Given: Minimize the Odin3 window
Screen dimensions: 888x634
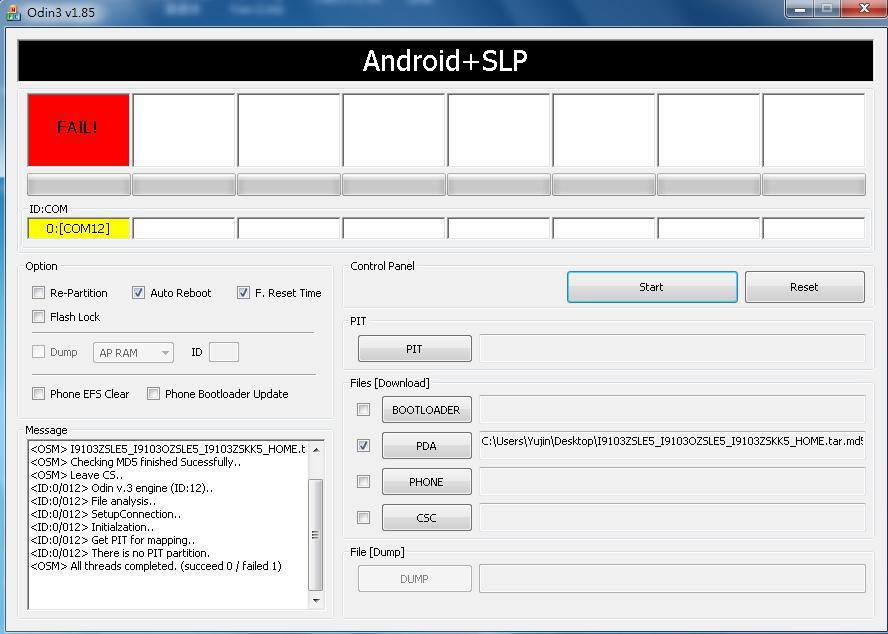Looking at the screenshot, I should click(x=801, y=8).
